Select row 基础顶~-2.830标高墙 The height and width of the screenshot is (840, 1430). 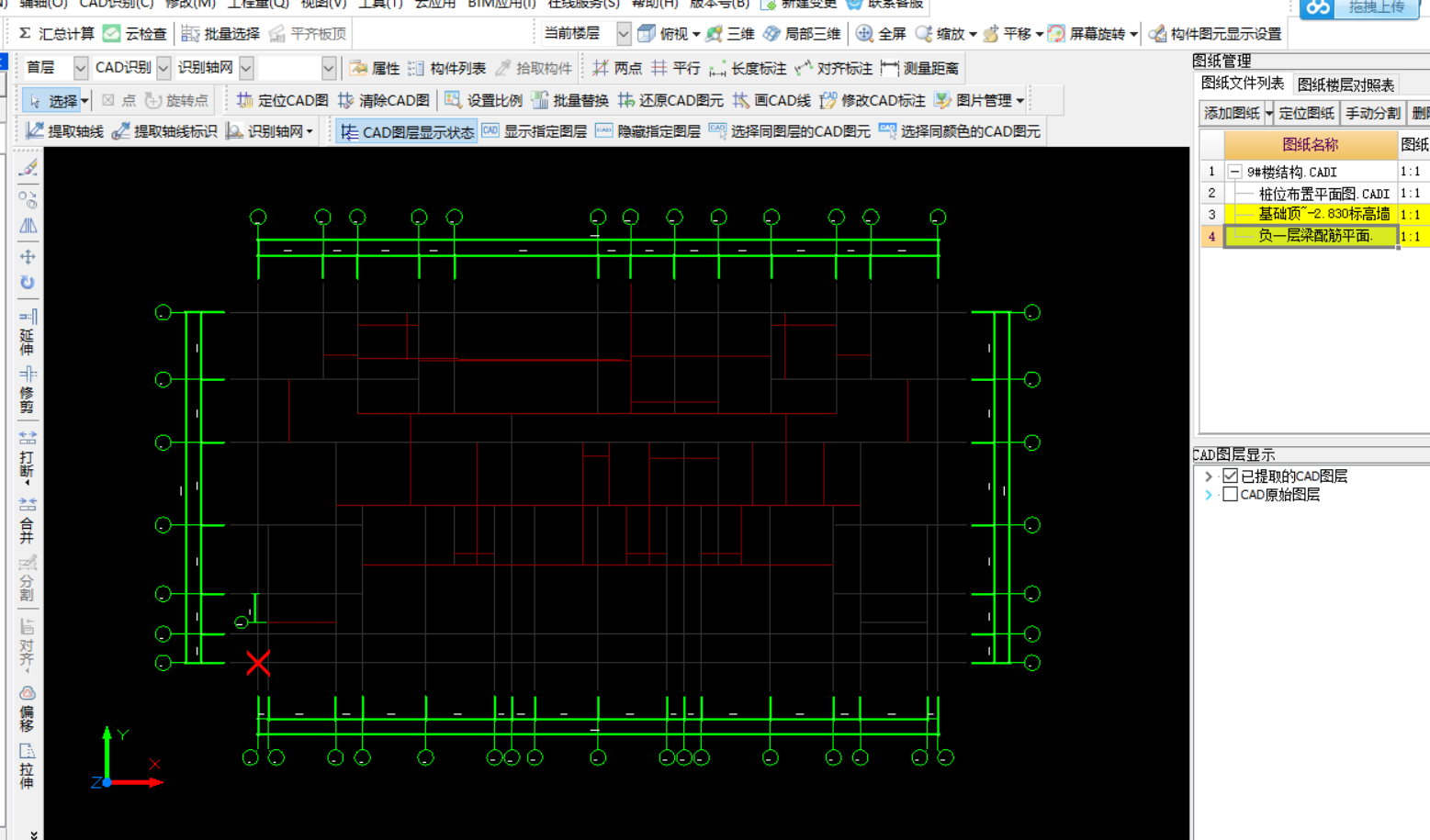(x=1323, y=214)
